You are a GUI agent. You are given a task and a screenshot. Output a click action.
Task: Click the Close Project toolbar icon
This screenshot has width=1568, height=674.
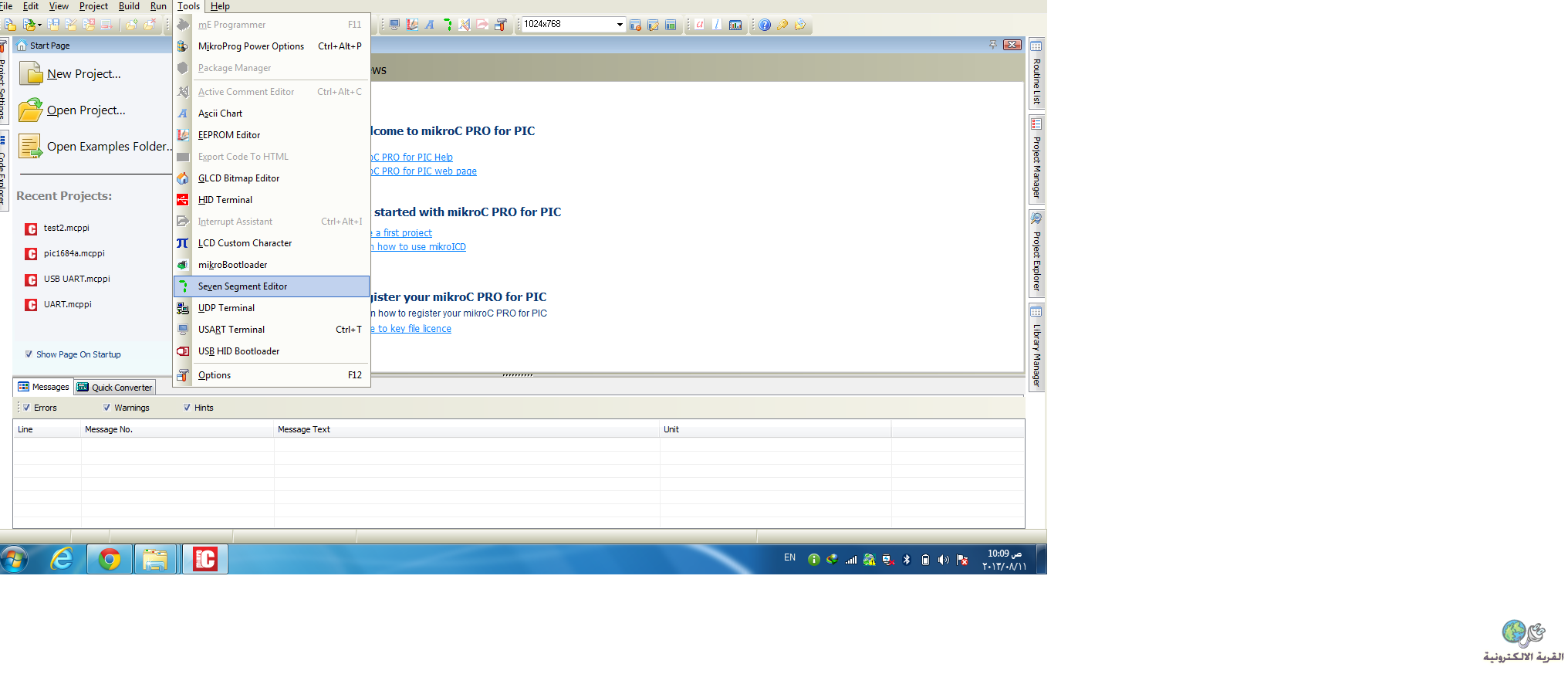point(89,25)
